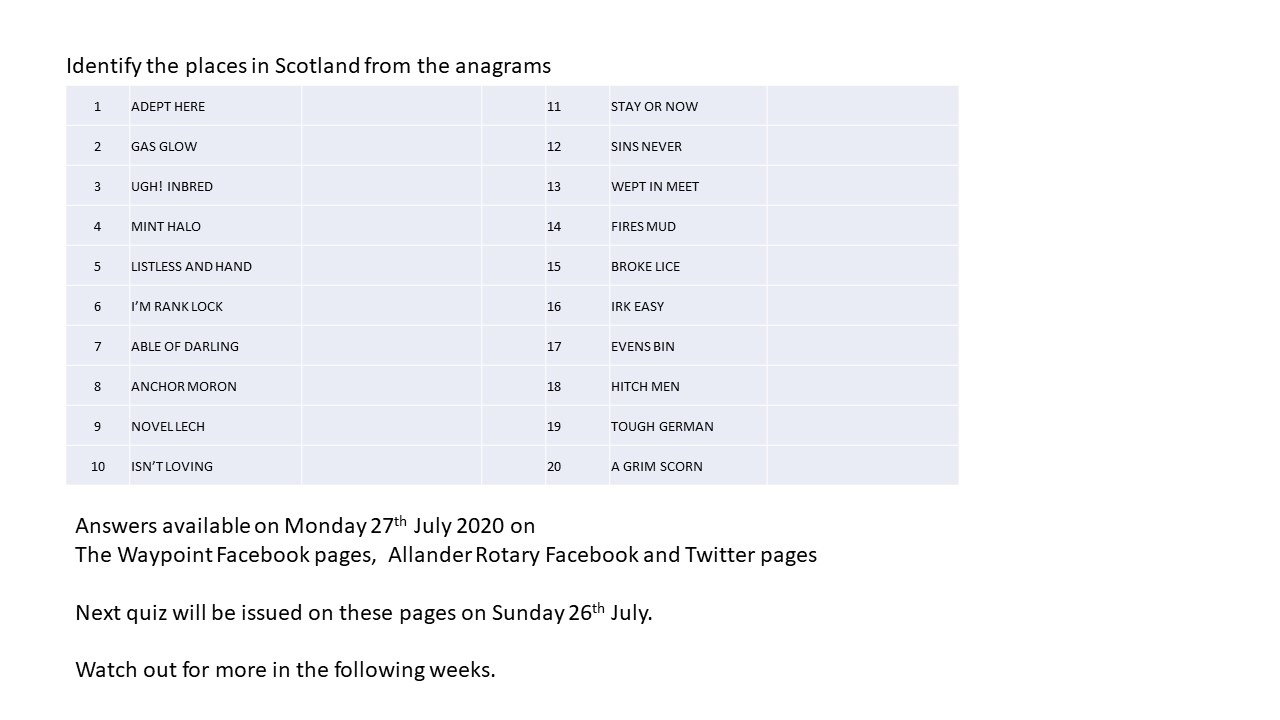
Task: Select the SINS NEVER anagram cell
Action: point(688,146)
